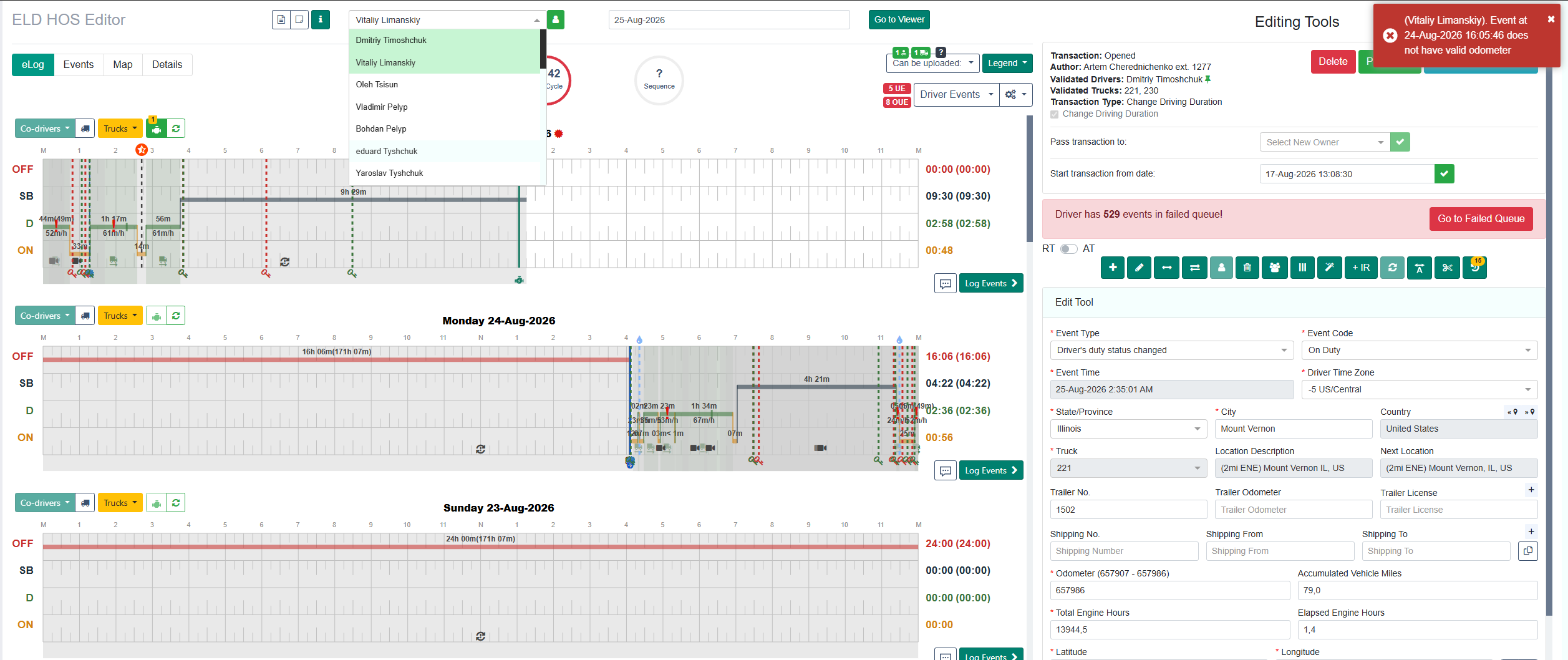Click the plus add-event tool icon
Image resolution: width=1568 pixels, height=660 pixels.
tap(1113, 268)
